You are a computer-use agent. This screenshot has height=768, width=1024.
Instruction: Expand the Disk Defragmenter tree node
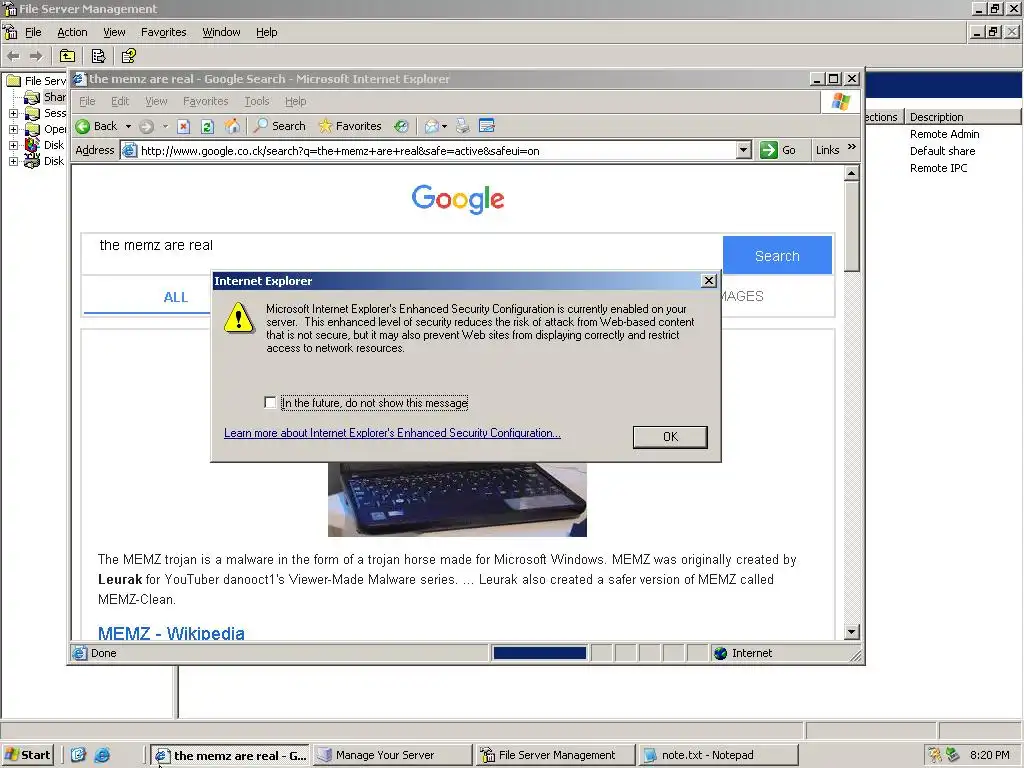click(13, 145)
